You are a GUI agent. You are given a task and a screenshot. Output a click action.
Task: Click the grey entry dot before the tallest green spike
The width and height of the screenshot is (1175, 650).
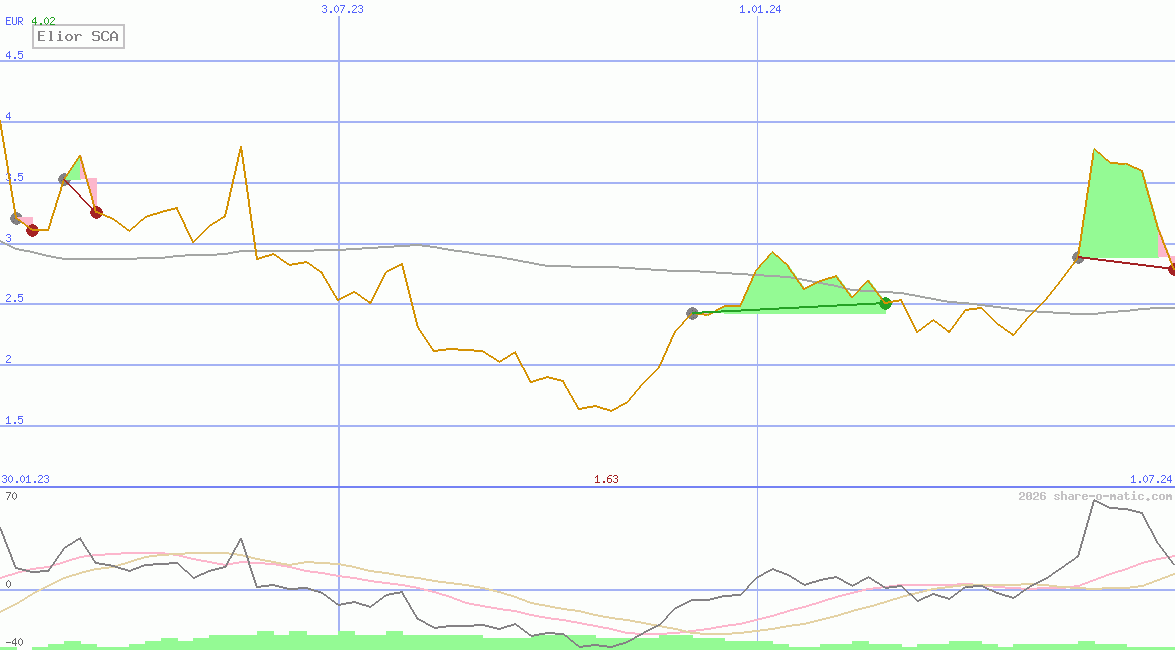point(1078,257)
